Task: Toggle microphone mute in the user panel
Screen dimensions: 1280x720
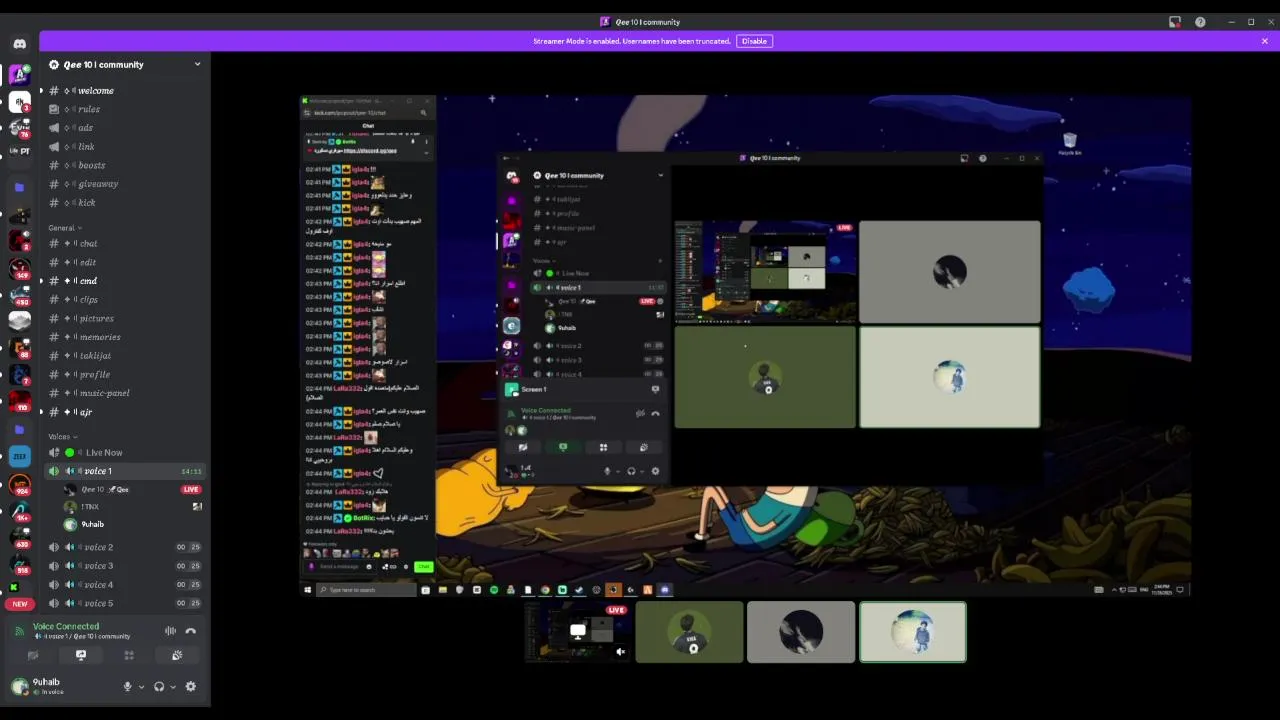Action: pyautogui.click(x=127, y=687)
